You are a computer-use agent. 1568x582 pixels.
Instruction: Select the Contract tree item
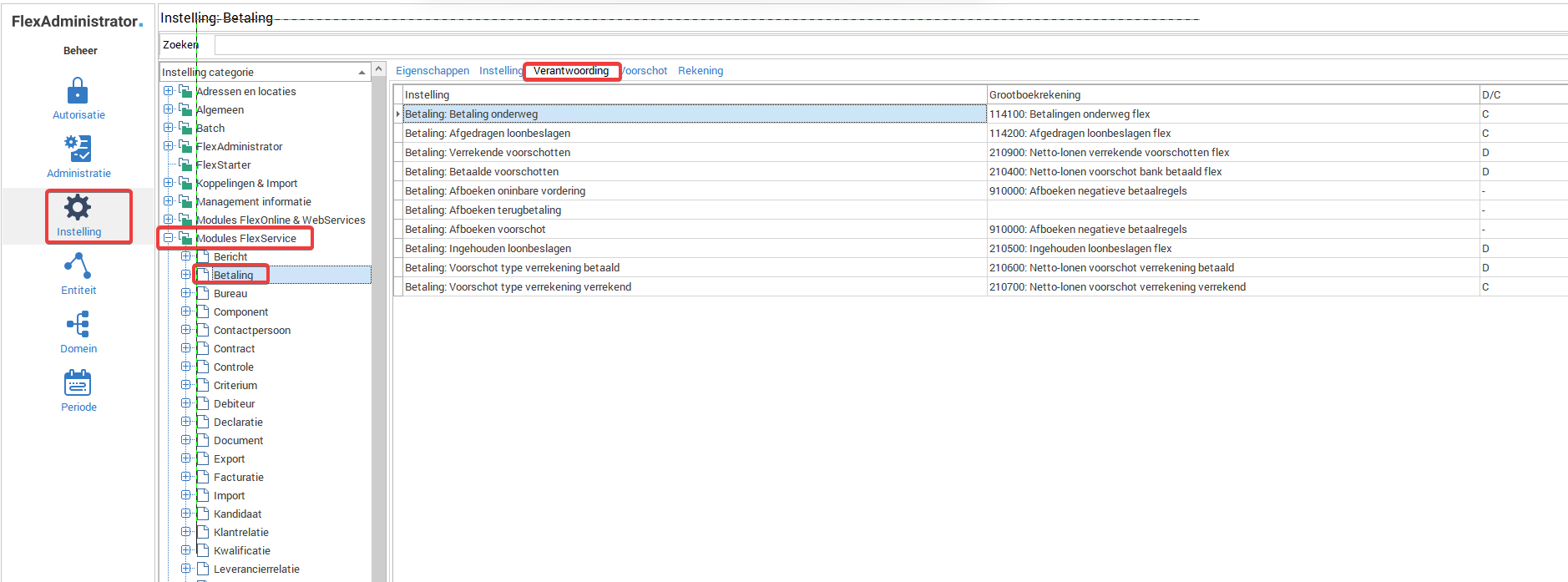coord(234,348)
